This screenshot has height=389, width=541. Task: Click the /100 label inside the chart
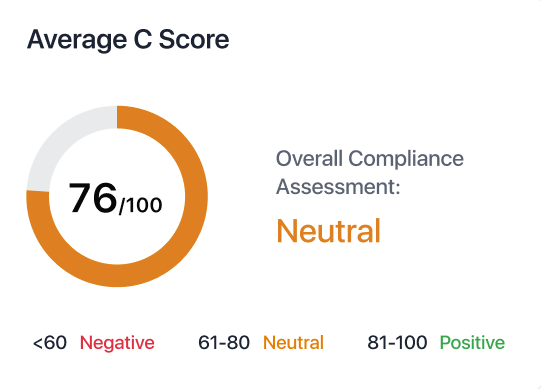pos(140,205)
